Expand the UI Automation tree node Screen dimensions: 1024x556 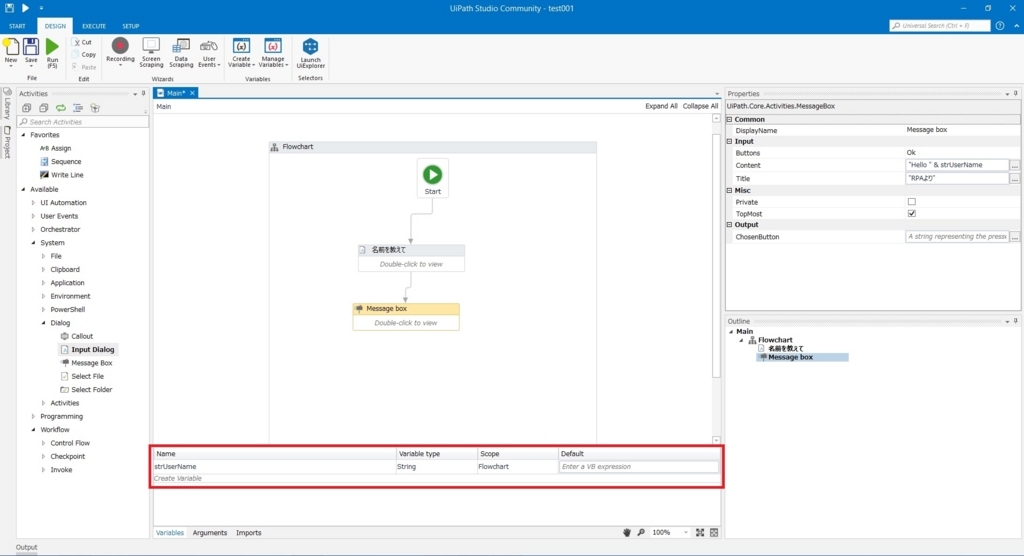pos(33,203)
